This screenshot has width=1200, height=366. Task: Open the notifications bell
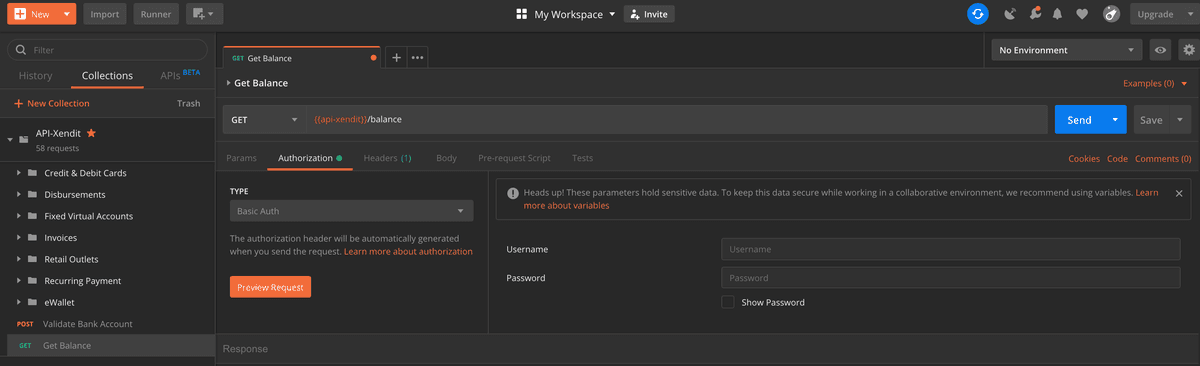(1057, 14)
